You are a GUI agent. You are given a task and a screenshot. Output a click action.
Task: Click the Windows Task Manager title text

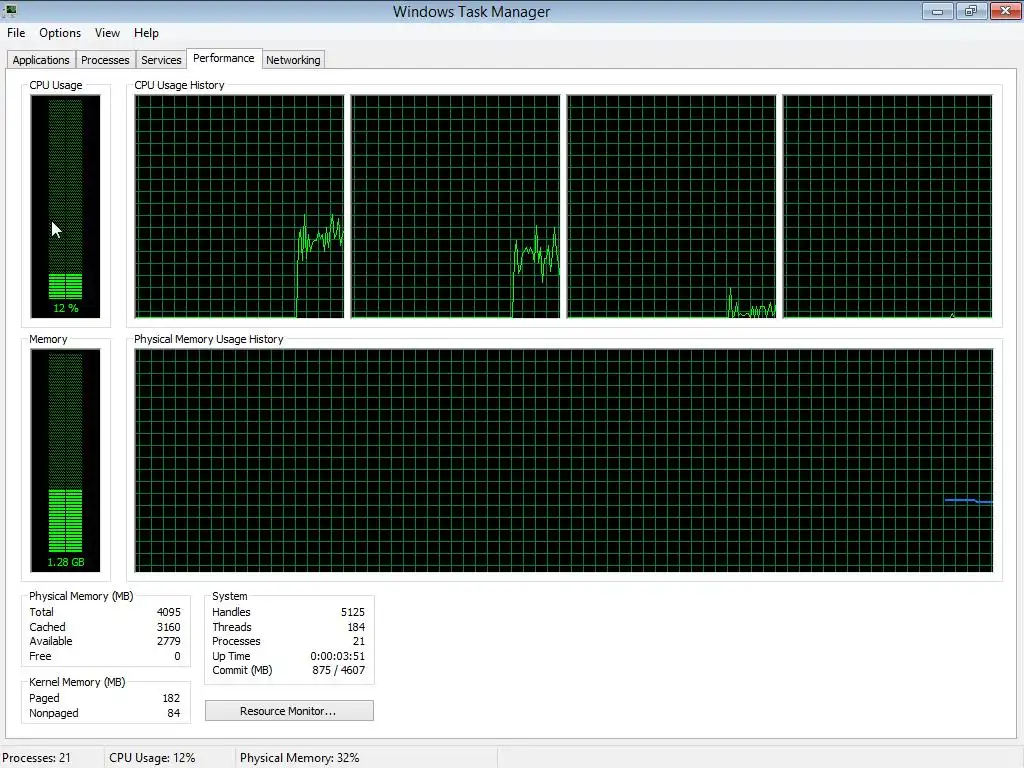click(x=472, y=12)
